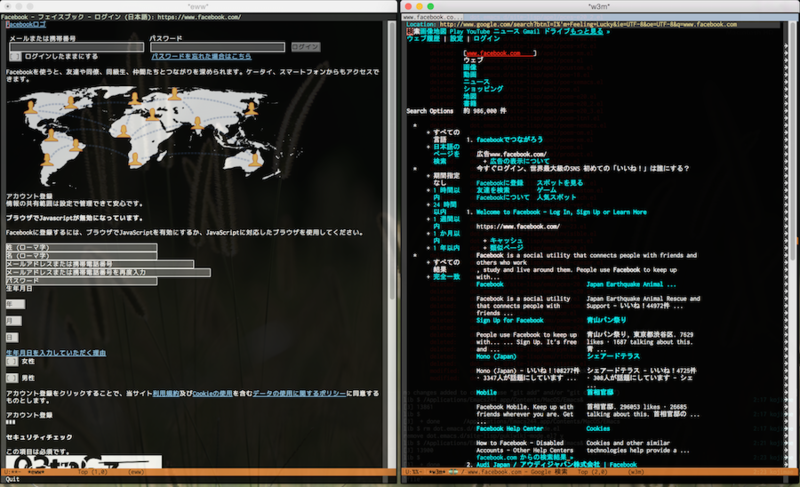The image size is (800, 487).
Task: Open the Cookieの使用 link
Action: point(212,394)
